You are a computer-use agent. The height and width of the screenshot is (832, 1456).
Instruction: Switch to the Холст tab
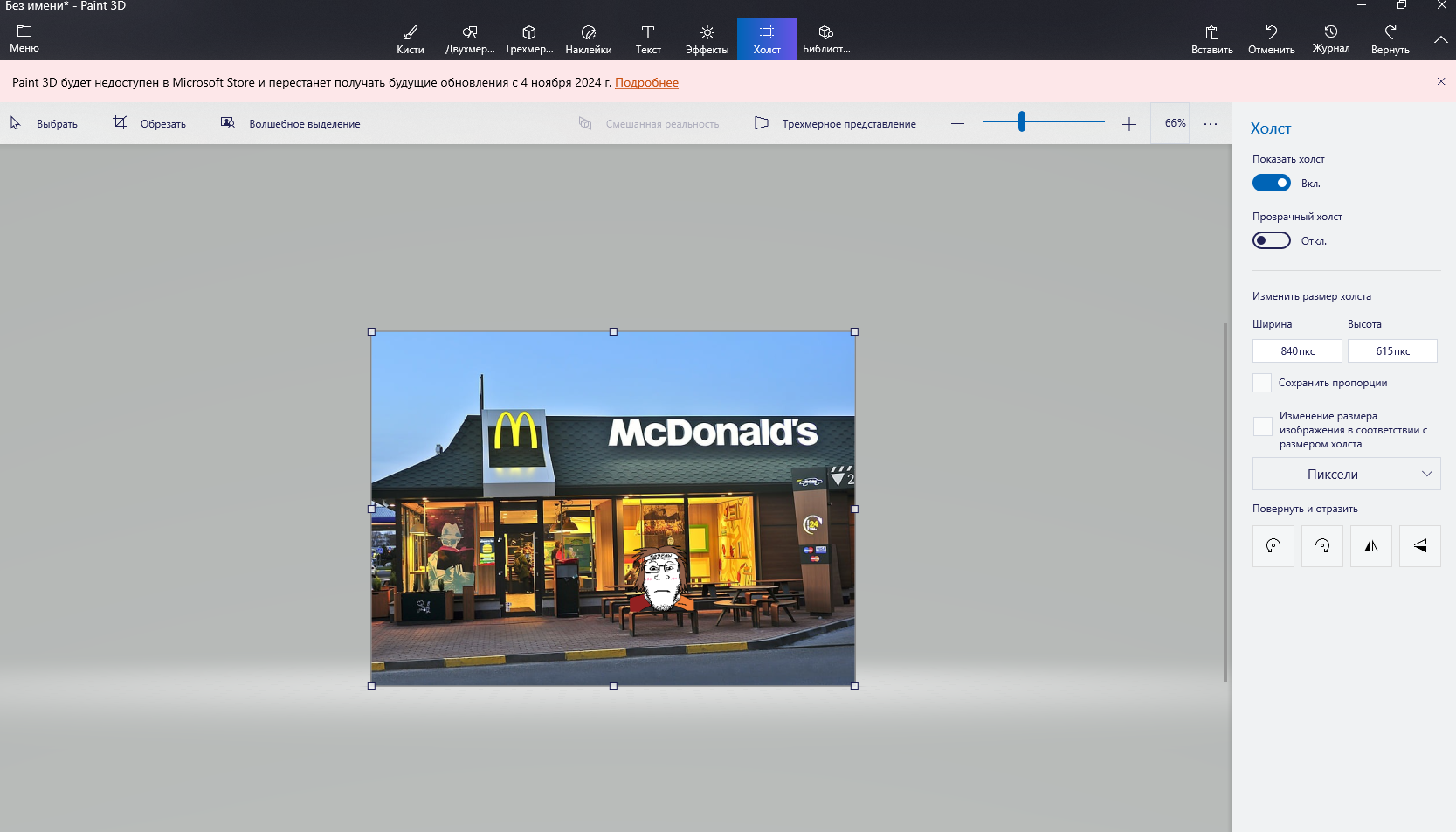(767, 39)
